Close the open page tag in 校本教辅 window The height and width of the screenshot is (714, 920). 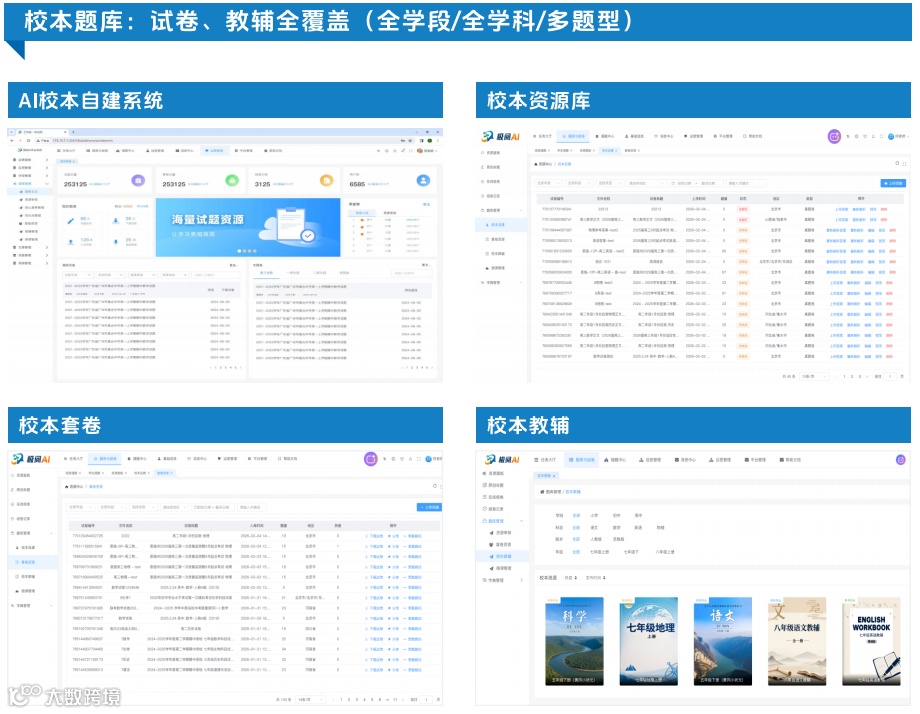(x=554, y=476)
